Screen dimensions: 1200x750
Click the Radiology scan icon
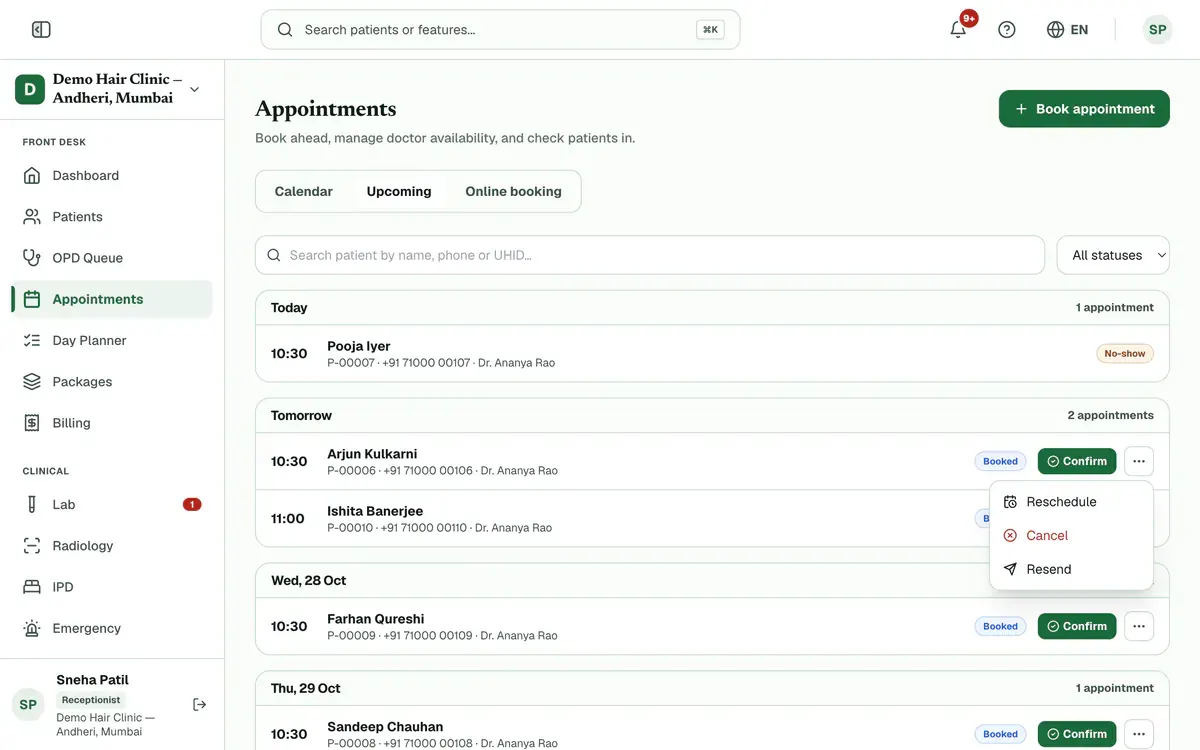[x=32, y=546]
